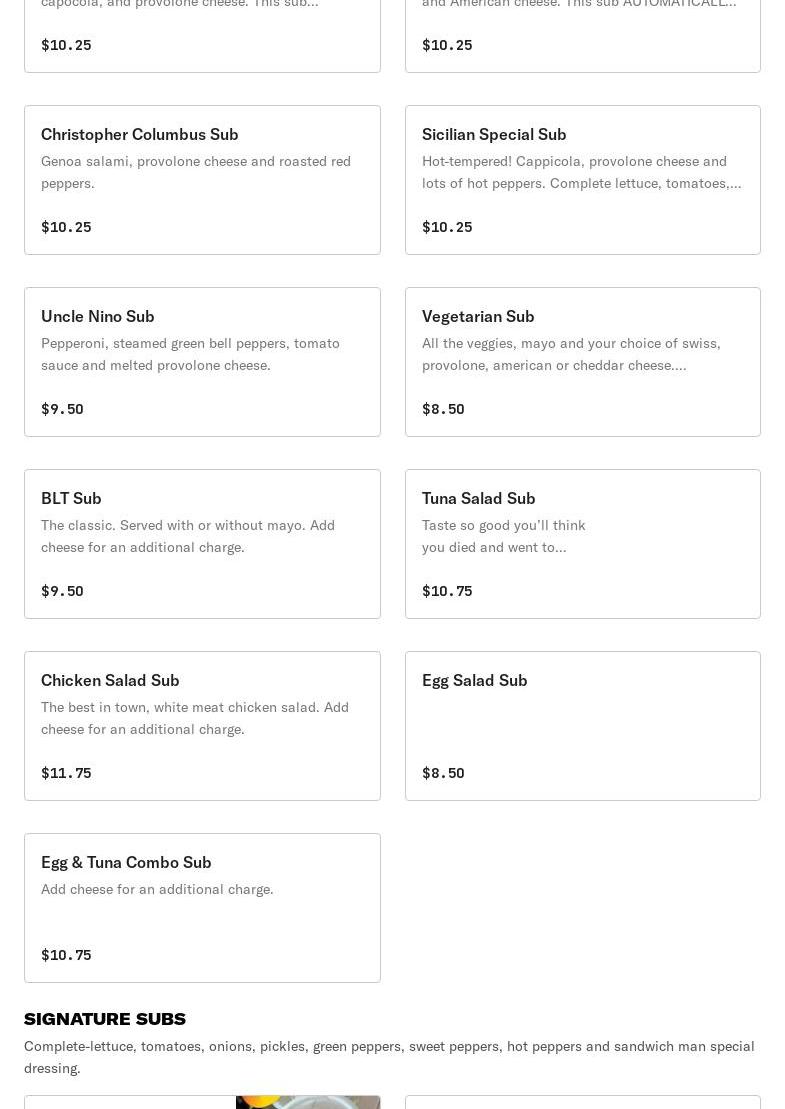Click the food photo thumbnail under Signature Subs
Viewport: 785px width, 1109px height.
tap(307, 1102)
